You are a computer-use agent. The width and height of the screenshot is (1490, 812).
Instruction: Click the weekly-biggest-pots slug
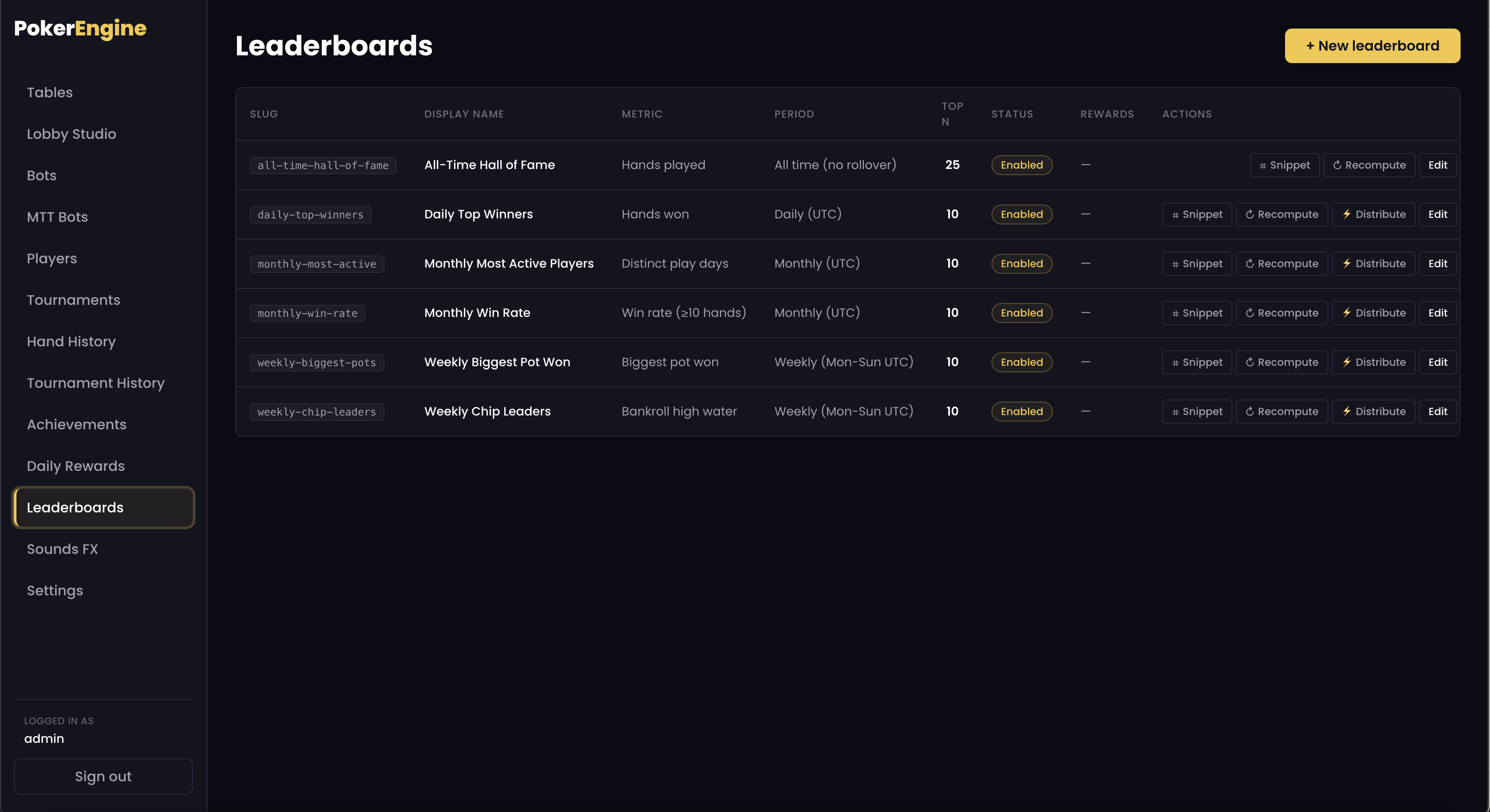(x=317, y=363)
